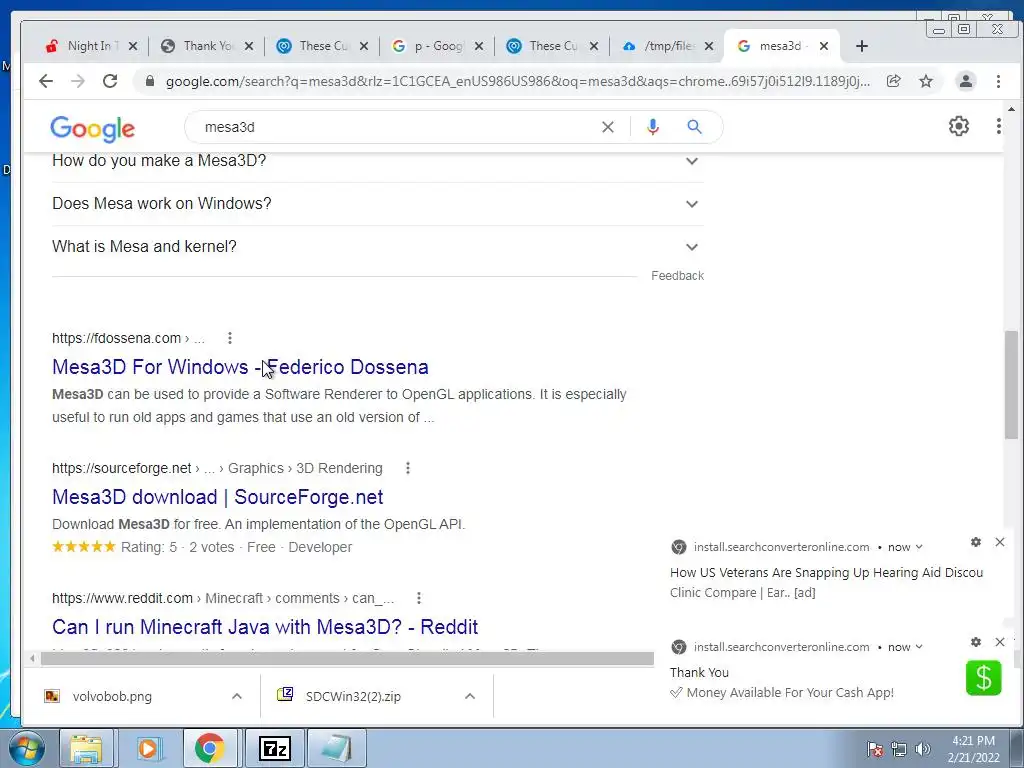Click the horizontal scrollbar thumb
The height and width of the screenshot is (768, 1024).
click(347, 658)
